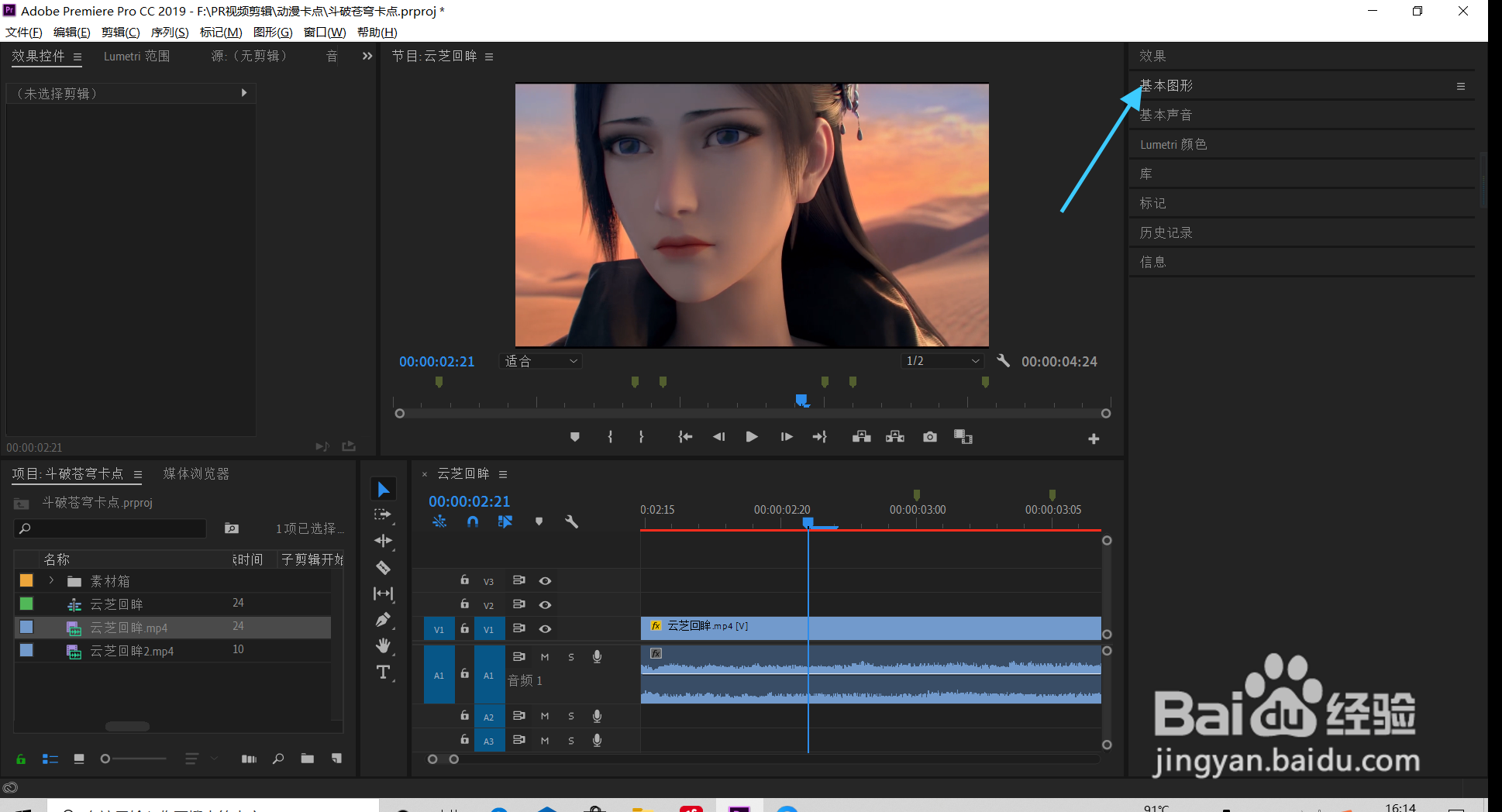Click the Extract button
This screenshot has height=812, width=1502.
tap(895, 437)
